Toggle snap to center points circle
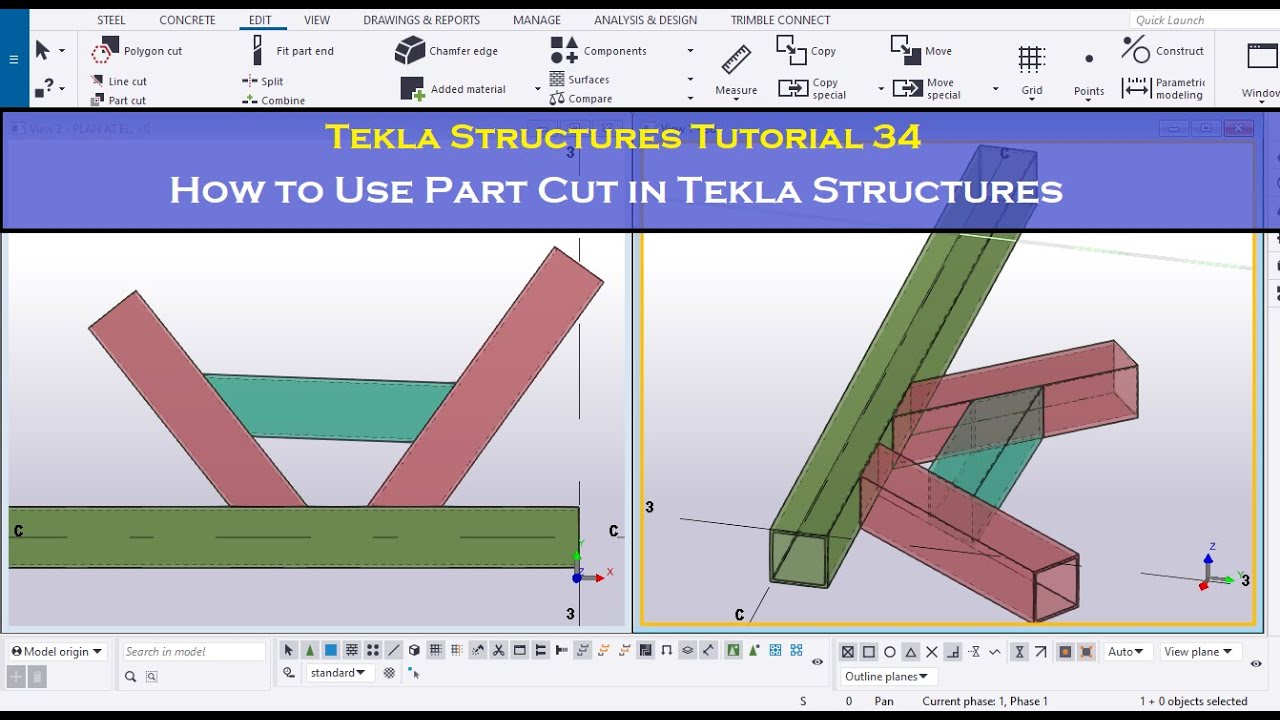Screen dimensions: 1280x720 tap(890, 652)
